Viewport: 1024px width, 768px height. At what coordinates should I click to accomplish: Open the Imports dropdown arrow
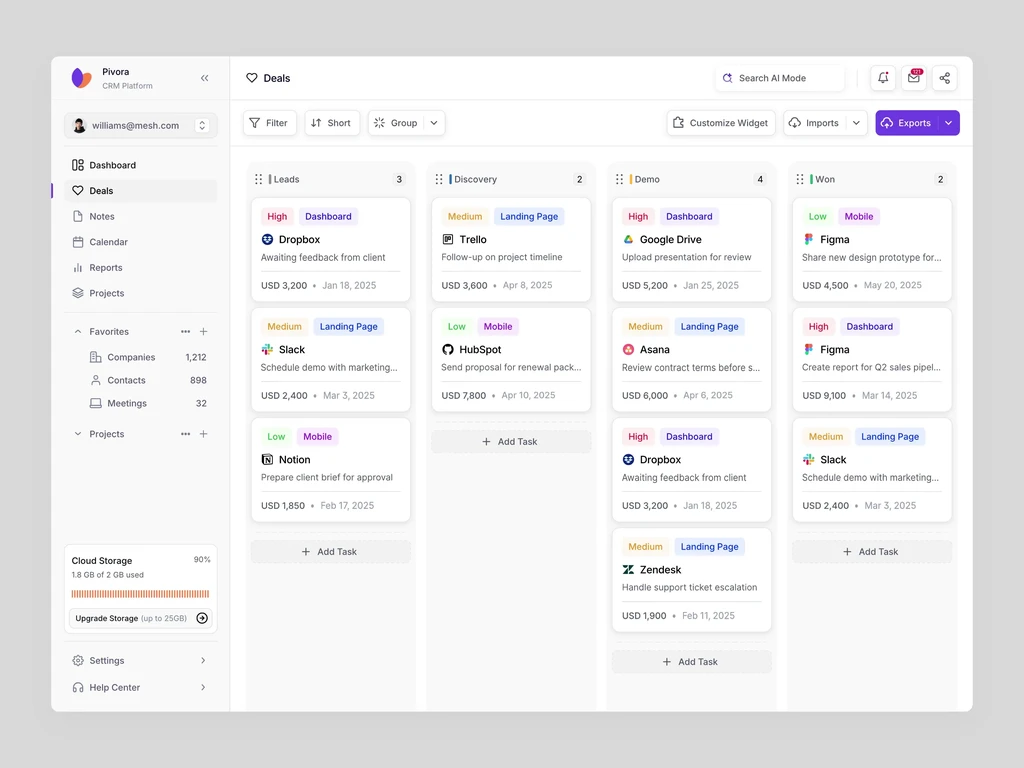pyautogui.click(x=856, y=123)
